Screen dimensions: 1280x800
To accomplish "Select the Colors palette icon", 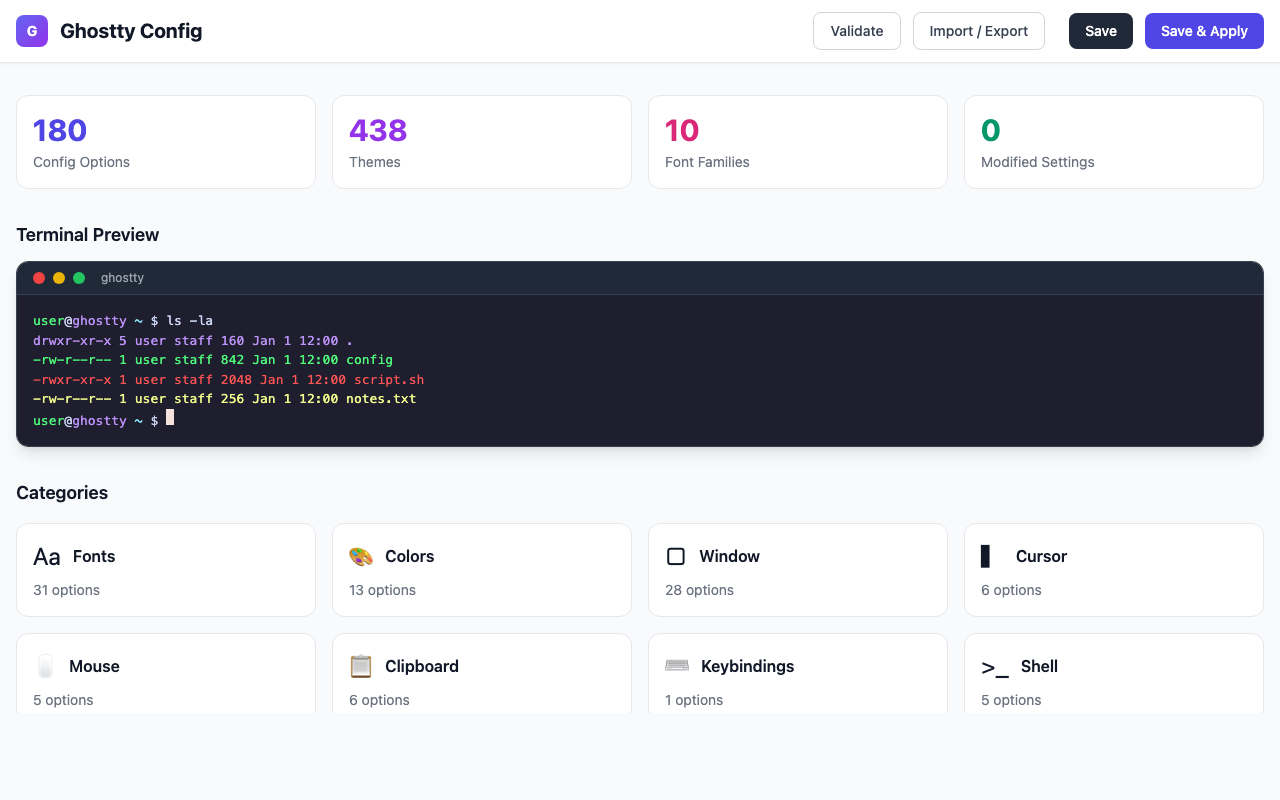I will point(361,556).
